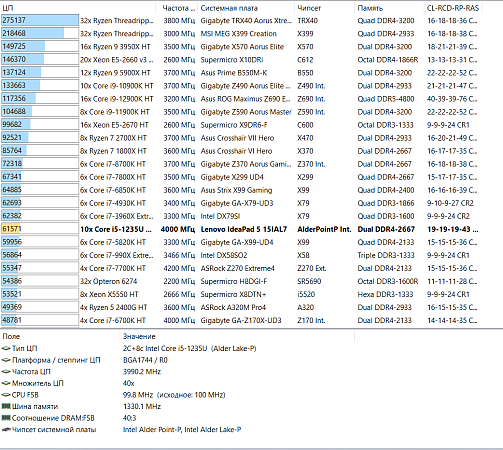This screenshot has width=503, height=450.
Task: Select the 4x Core i7-7700K HT row
Action: tap(241, 268)
